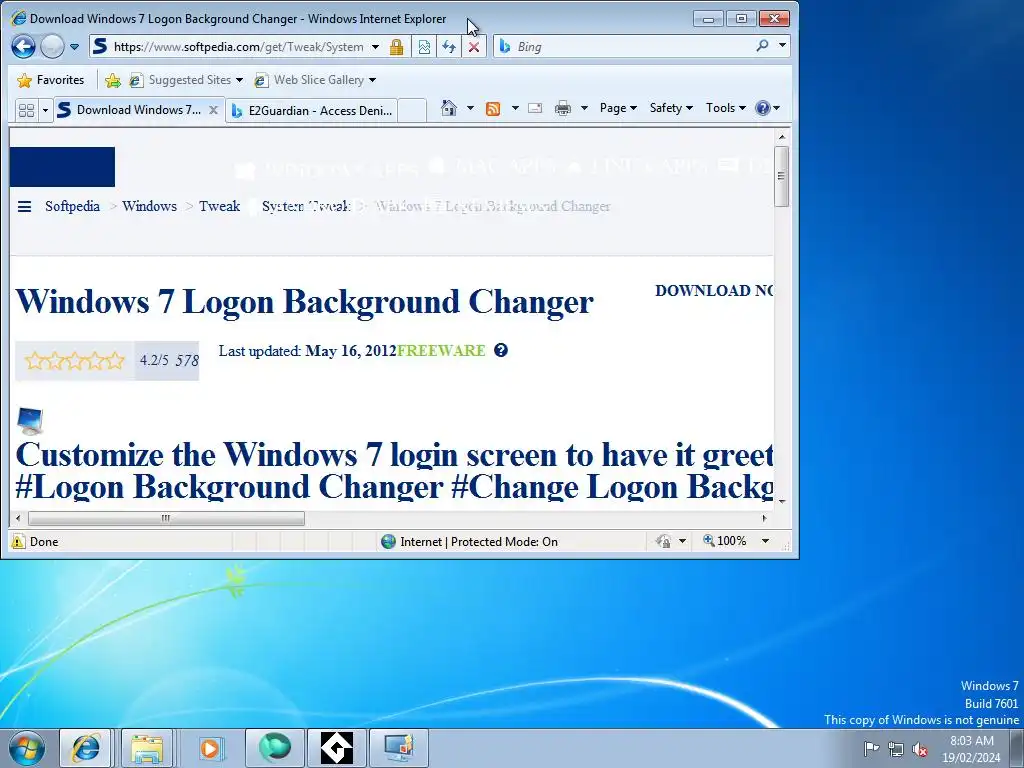Click the Add to Favorites Bar icon
This screenshot has width=1024, height=768.
tap(113, 80)
